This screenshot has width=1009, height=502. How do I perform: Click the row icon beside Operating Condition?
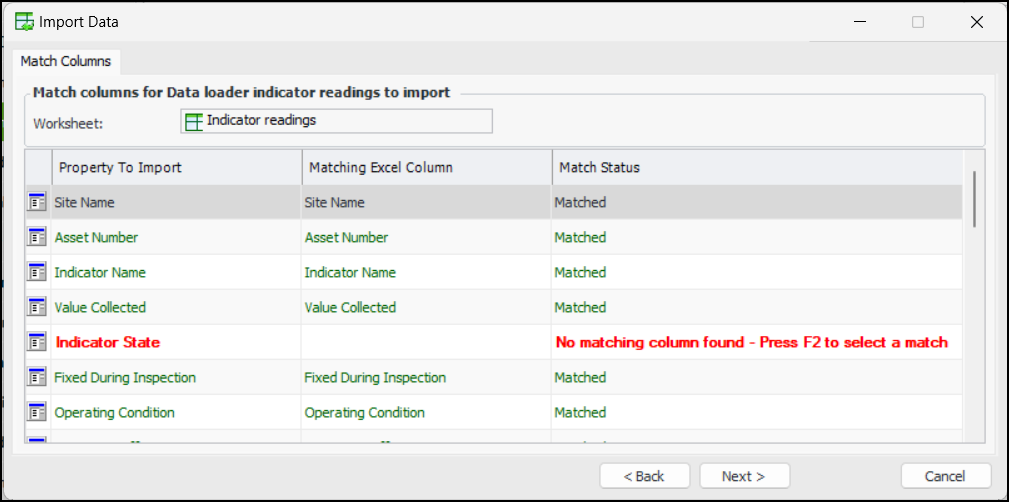point(37,412)
